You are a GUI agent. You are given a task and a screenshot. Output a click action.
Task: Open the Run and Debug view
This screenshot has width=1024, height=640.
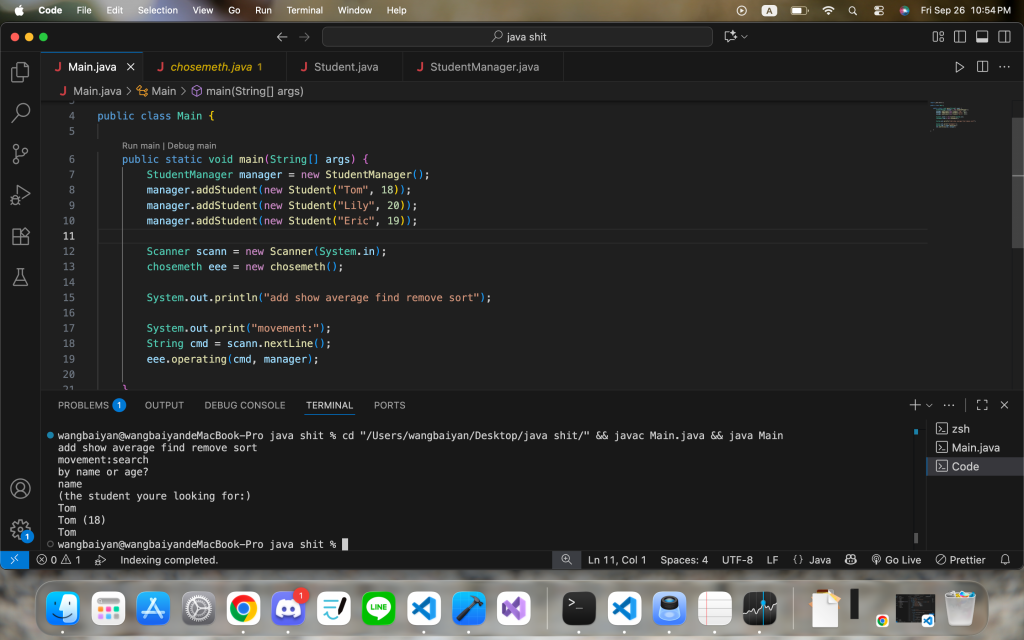(x=20, y=195)
